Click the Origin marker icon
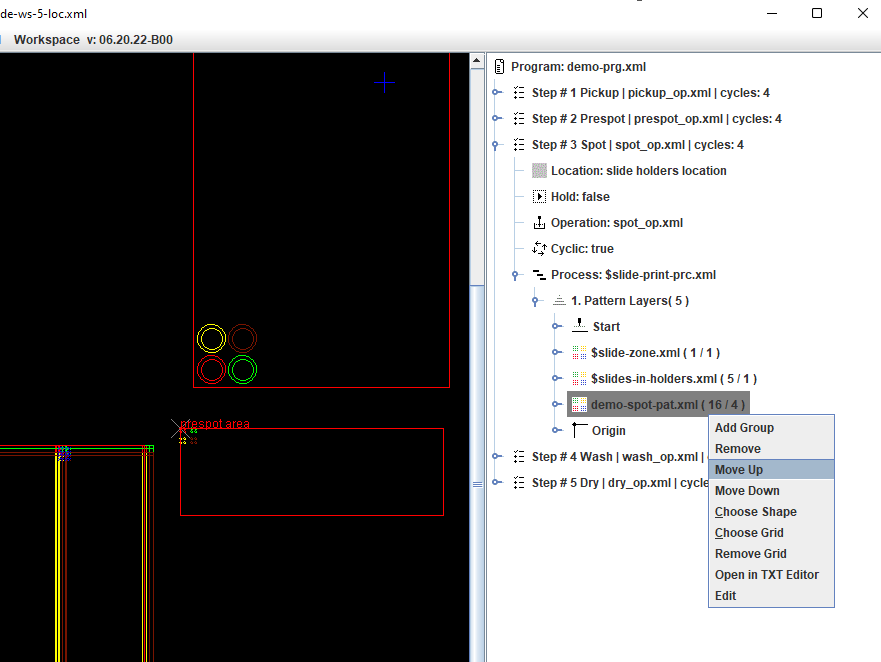This screenshot has height=662, width=881. pos(580,430)
